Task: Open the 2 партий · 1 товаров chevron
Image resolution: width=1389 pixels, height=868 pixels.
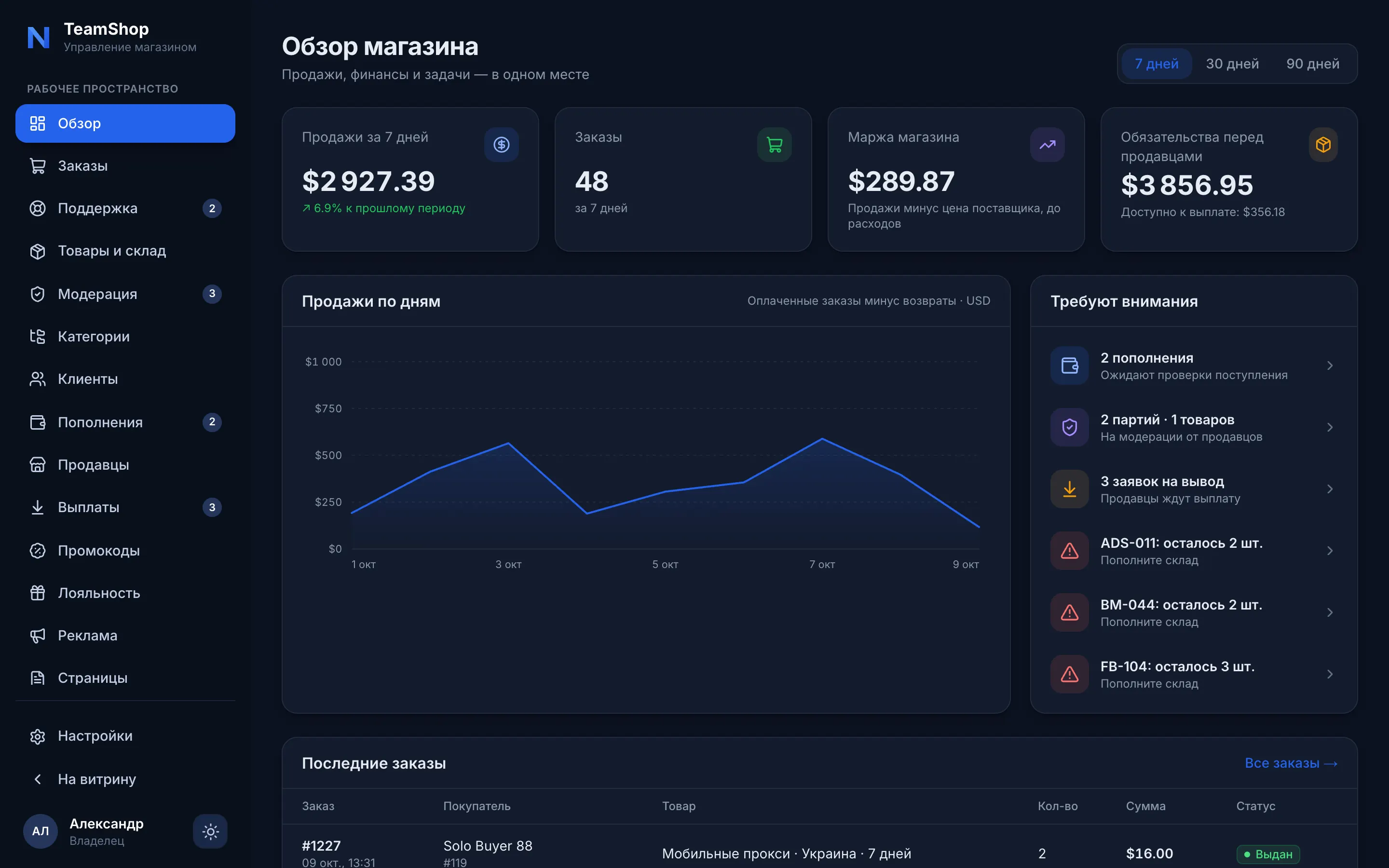Action: click(x=1330, y=427)
